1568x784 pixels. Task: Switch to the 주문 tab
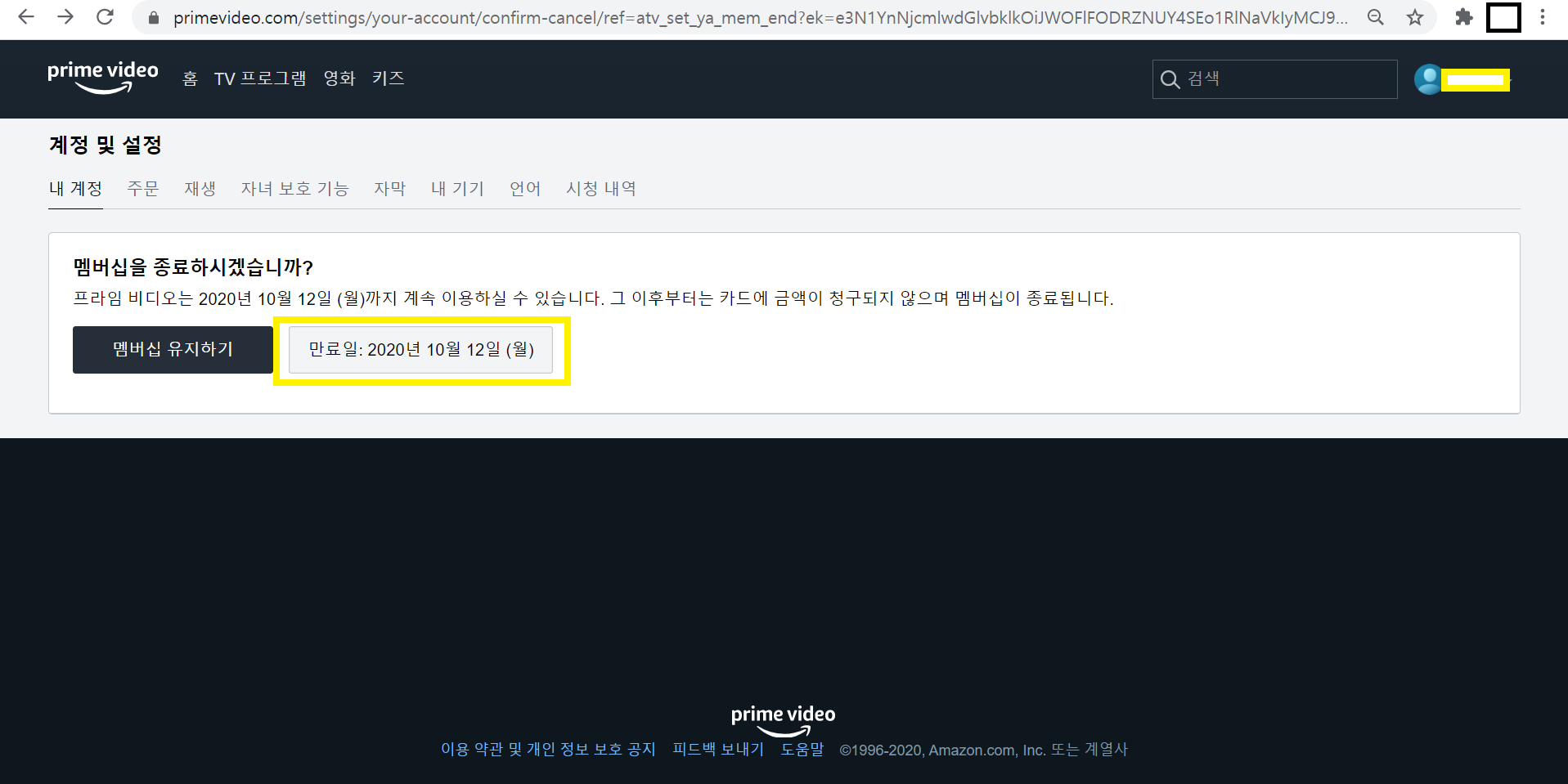pyautogui.click(x=143, y=189)
